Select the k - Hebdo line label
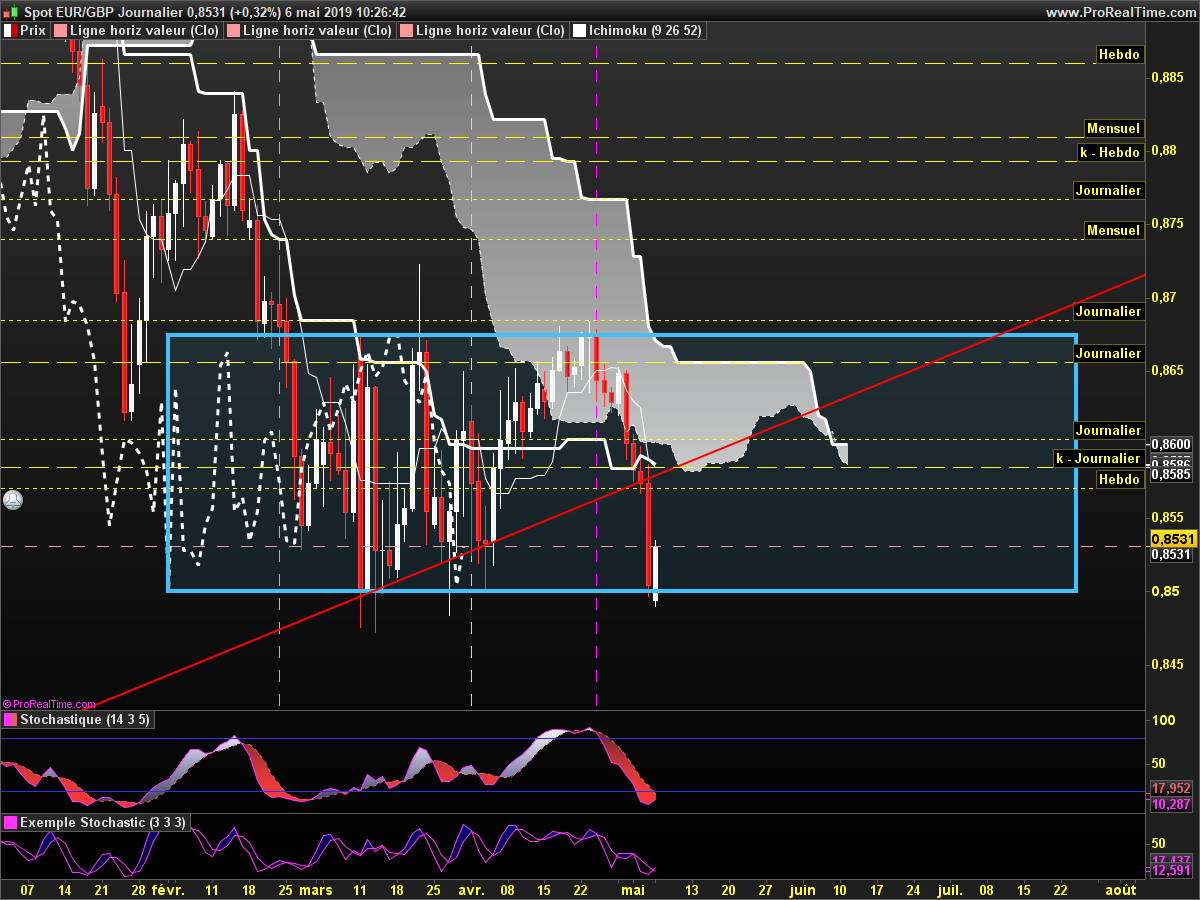The height and width of the screenshot is (900, 1200). [1109, 152]
